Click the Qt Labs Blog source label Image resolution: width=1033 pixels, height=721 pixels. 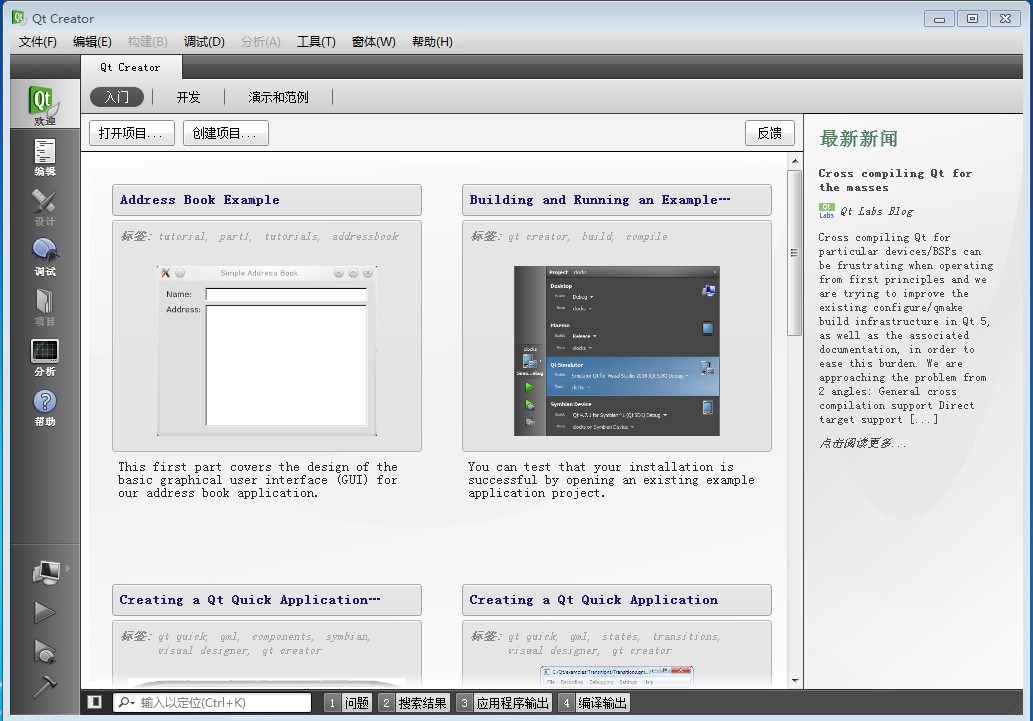coord(876,212)
